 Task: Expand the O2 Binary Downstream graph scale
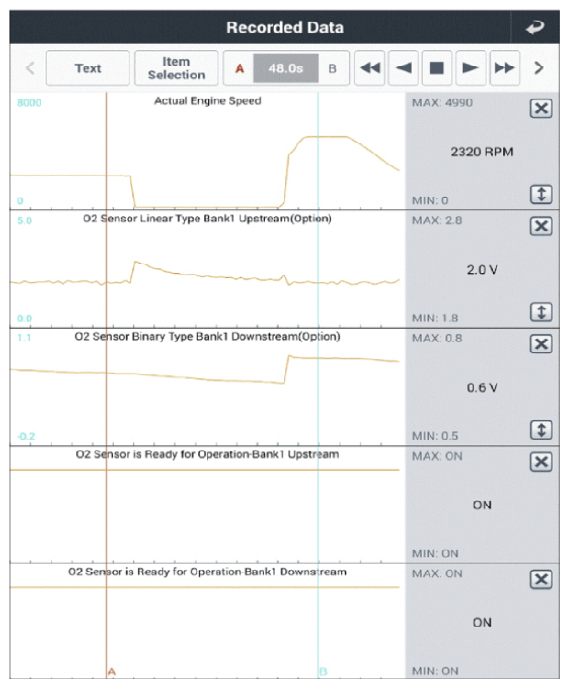(x=541, y=430)
